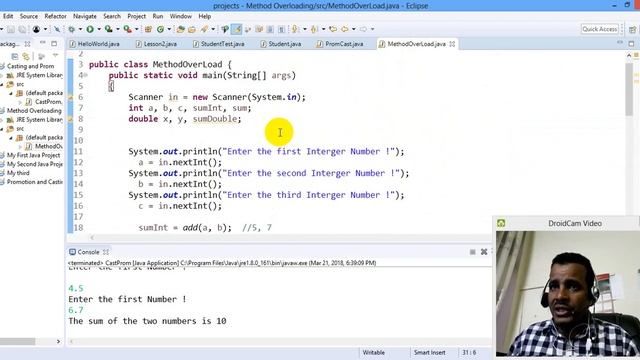Minimize the Package Explorer panel

42,42
